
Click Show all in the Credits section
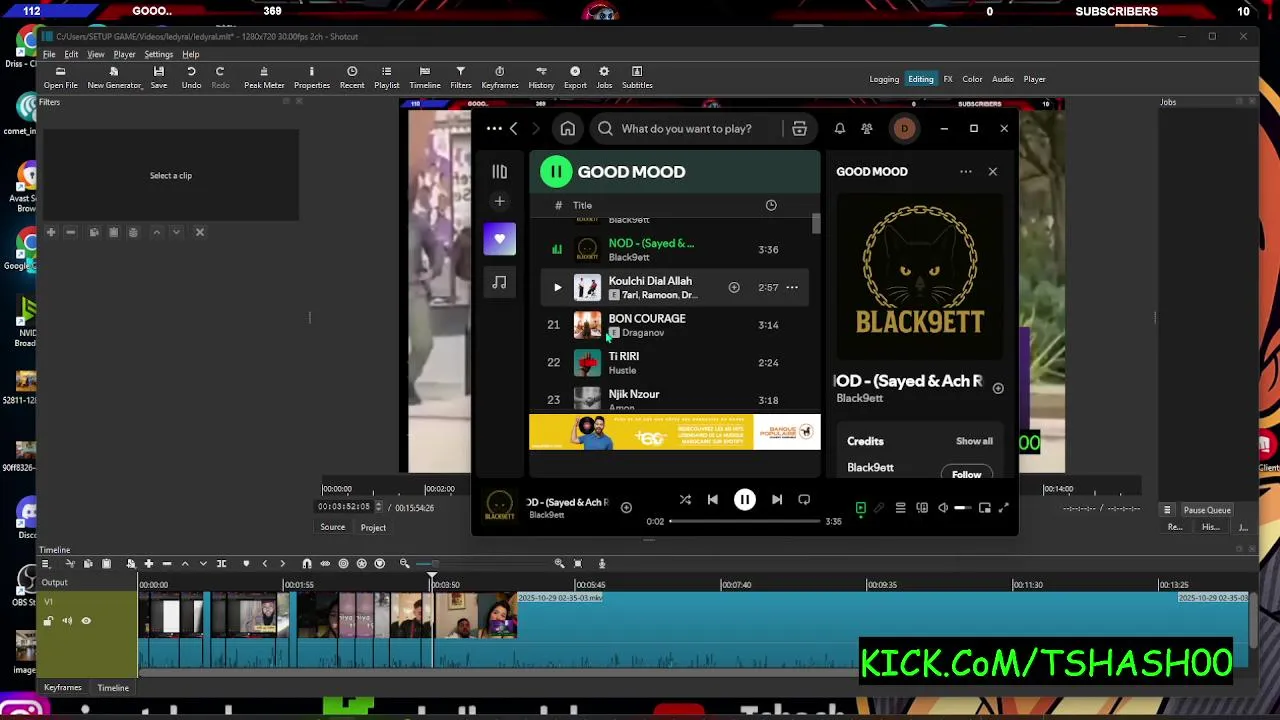click(x=974, y=441)
